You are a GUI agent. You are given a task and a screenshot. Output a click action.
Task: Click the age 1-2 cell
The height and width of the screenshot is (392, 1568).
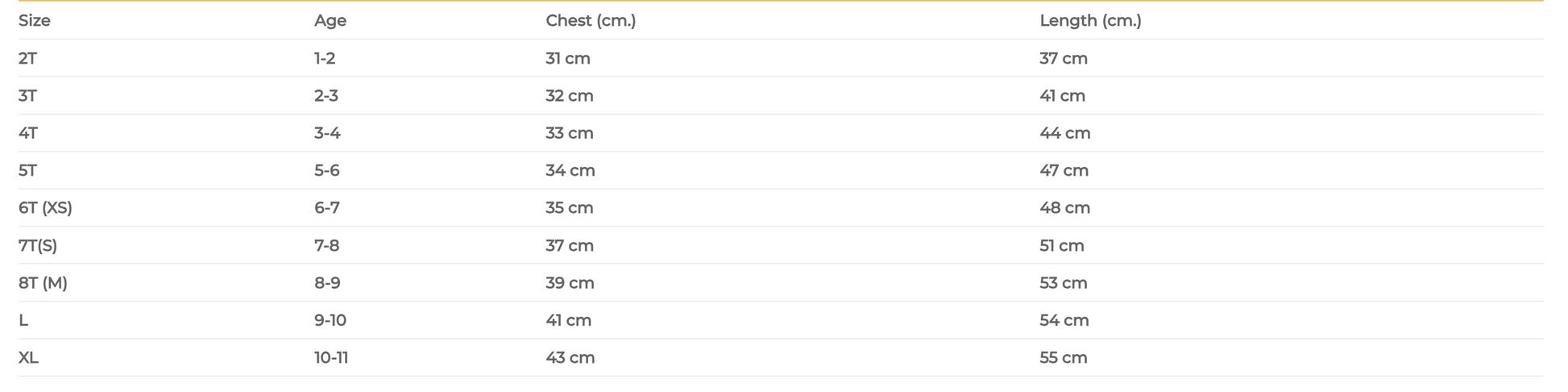tap(325, 59)
